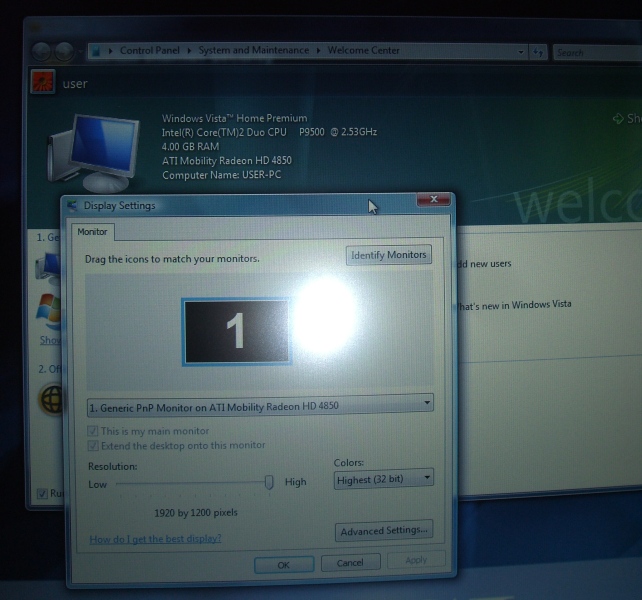Click the 'user' account name text

coord(75,84)
